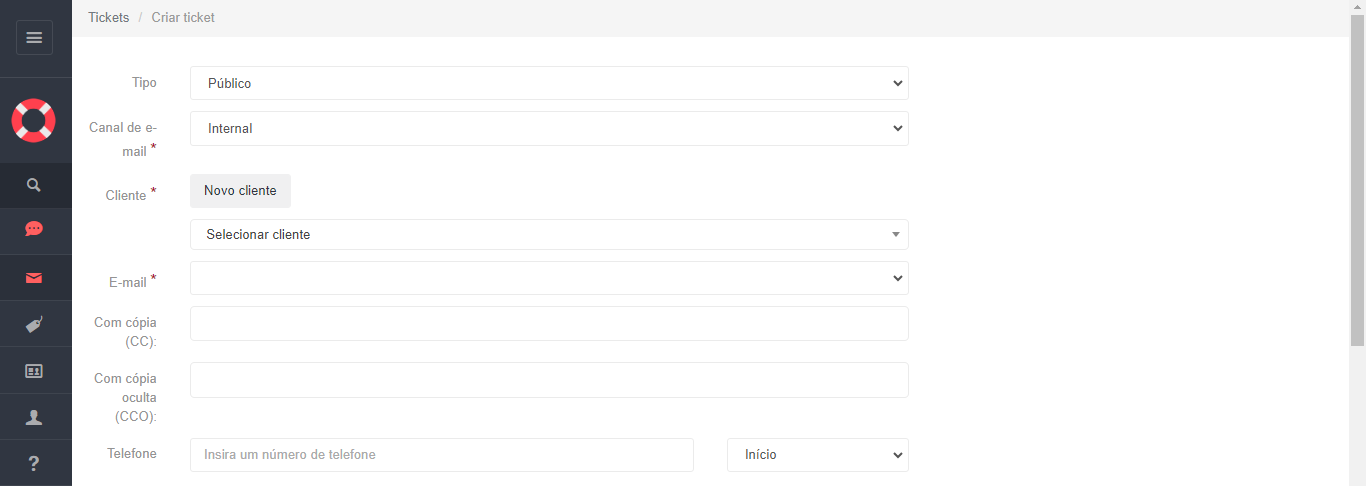Open the chat bubble icon in sidebar

click(x=34, y=230)
